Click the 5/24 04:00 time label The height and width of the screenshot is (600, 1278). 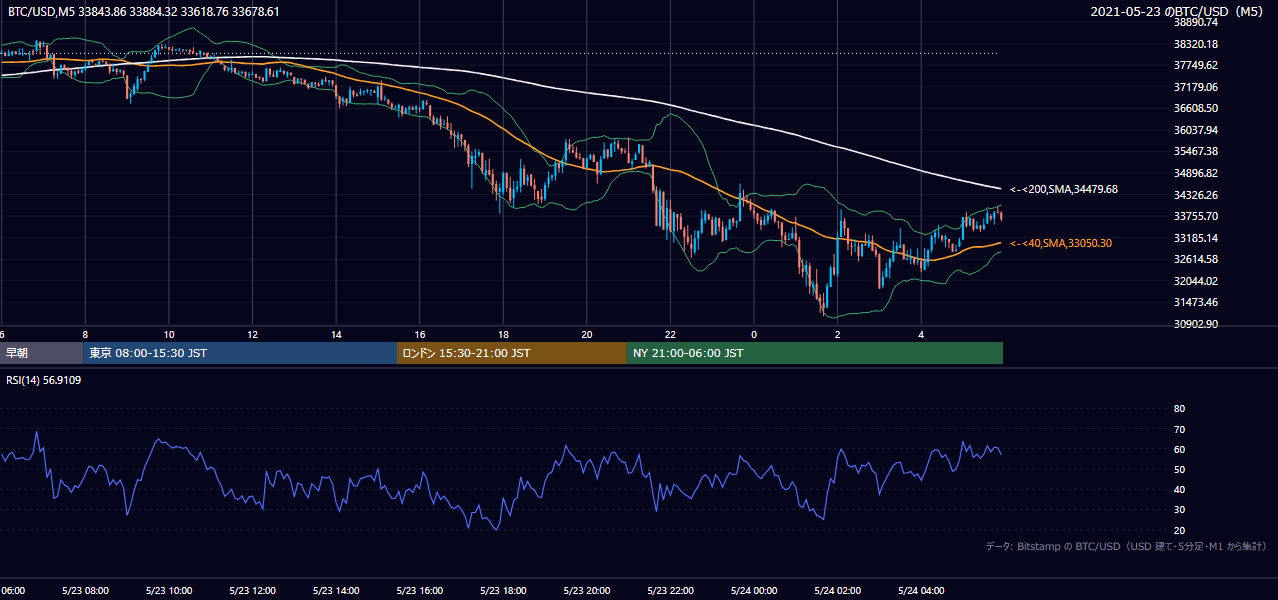coord(921,591)
